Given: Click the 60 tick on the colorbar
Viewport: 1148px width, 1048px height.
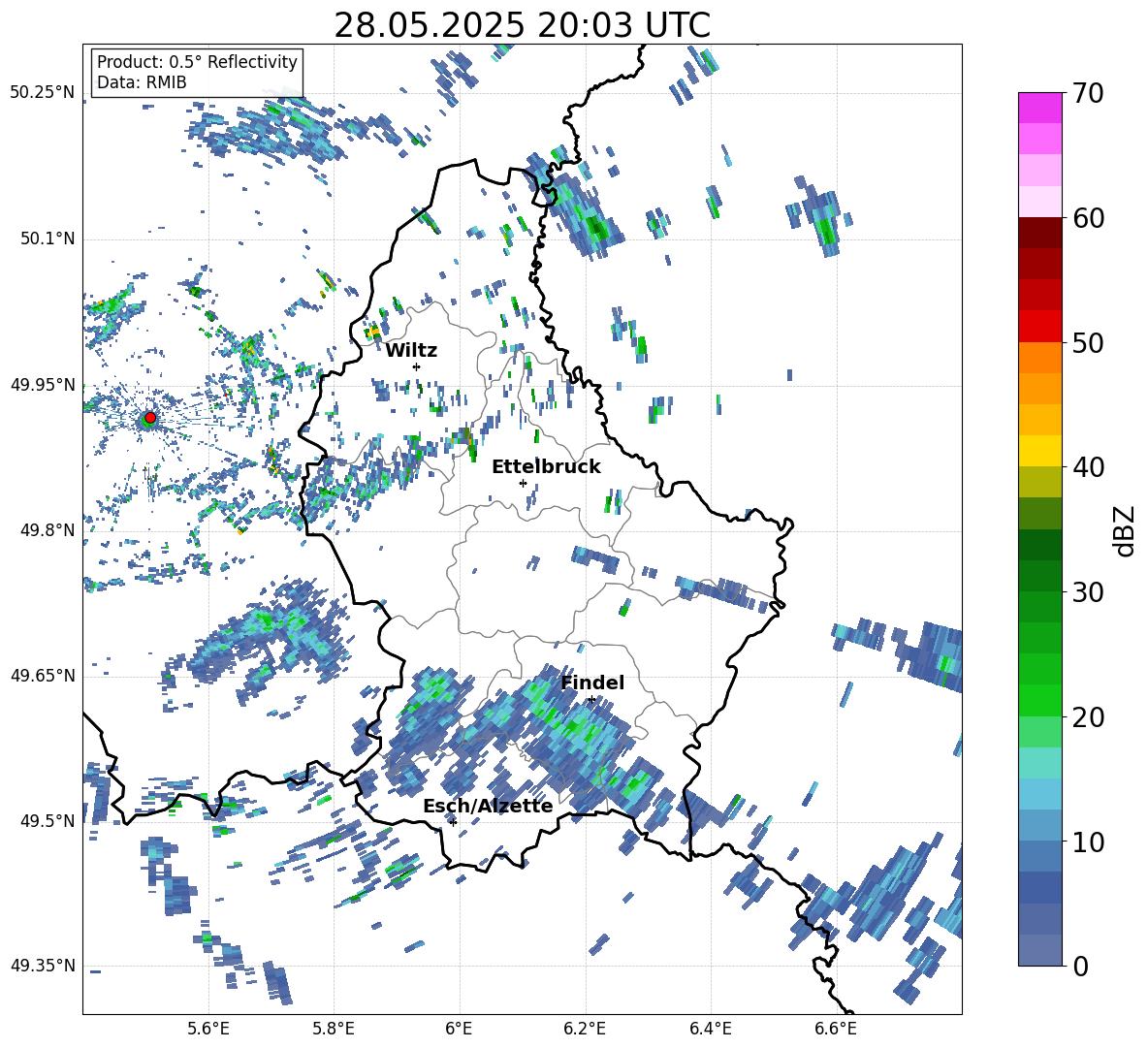Looking at the screenshot, I should (1088, 218).
